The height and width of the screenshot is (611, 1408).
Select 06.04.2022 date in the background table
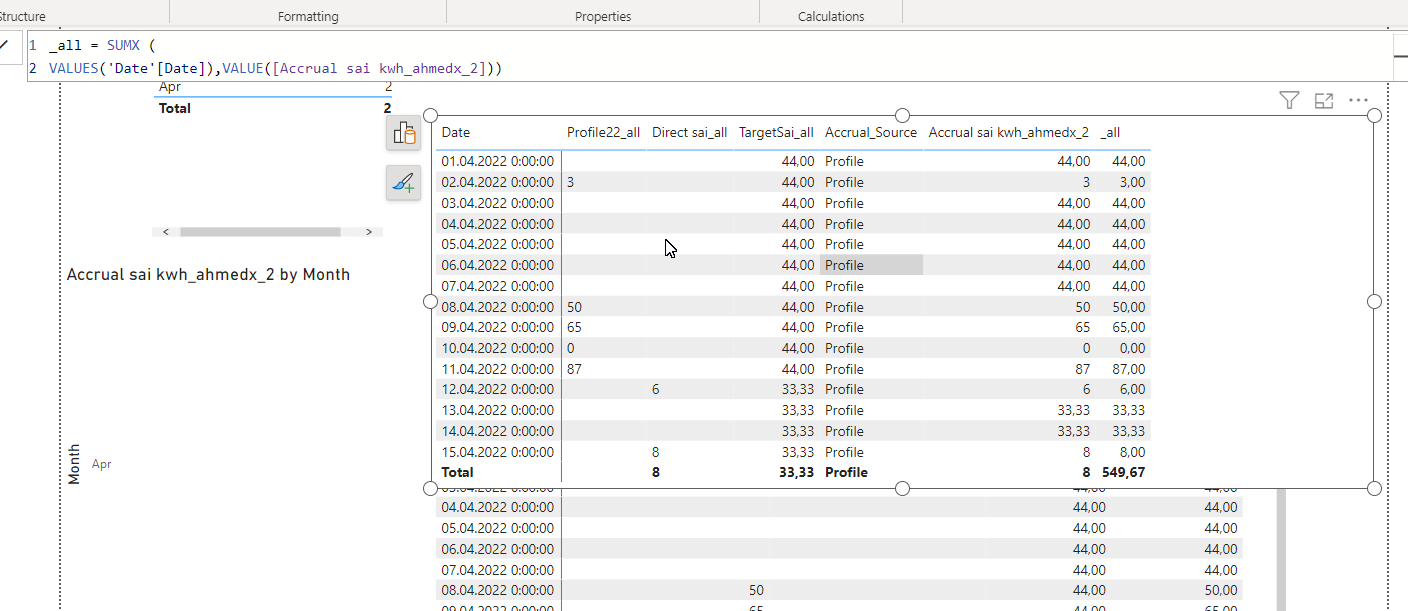pyautogui.click(x=497, y=548)
